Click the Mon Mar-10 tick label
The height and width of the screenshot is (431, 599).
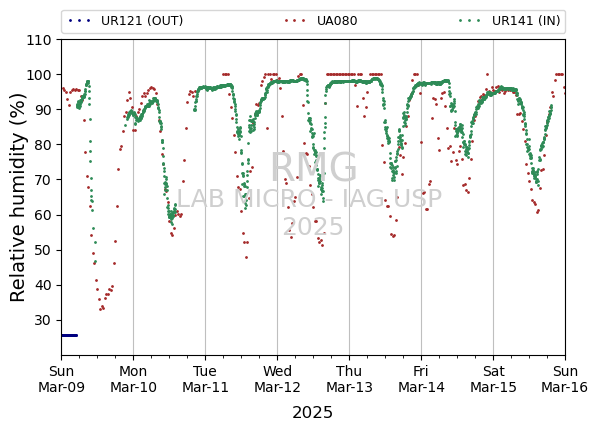click(x=133, y=379)
